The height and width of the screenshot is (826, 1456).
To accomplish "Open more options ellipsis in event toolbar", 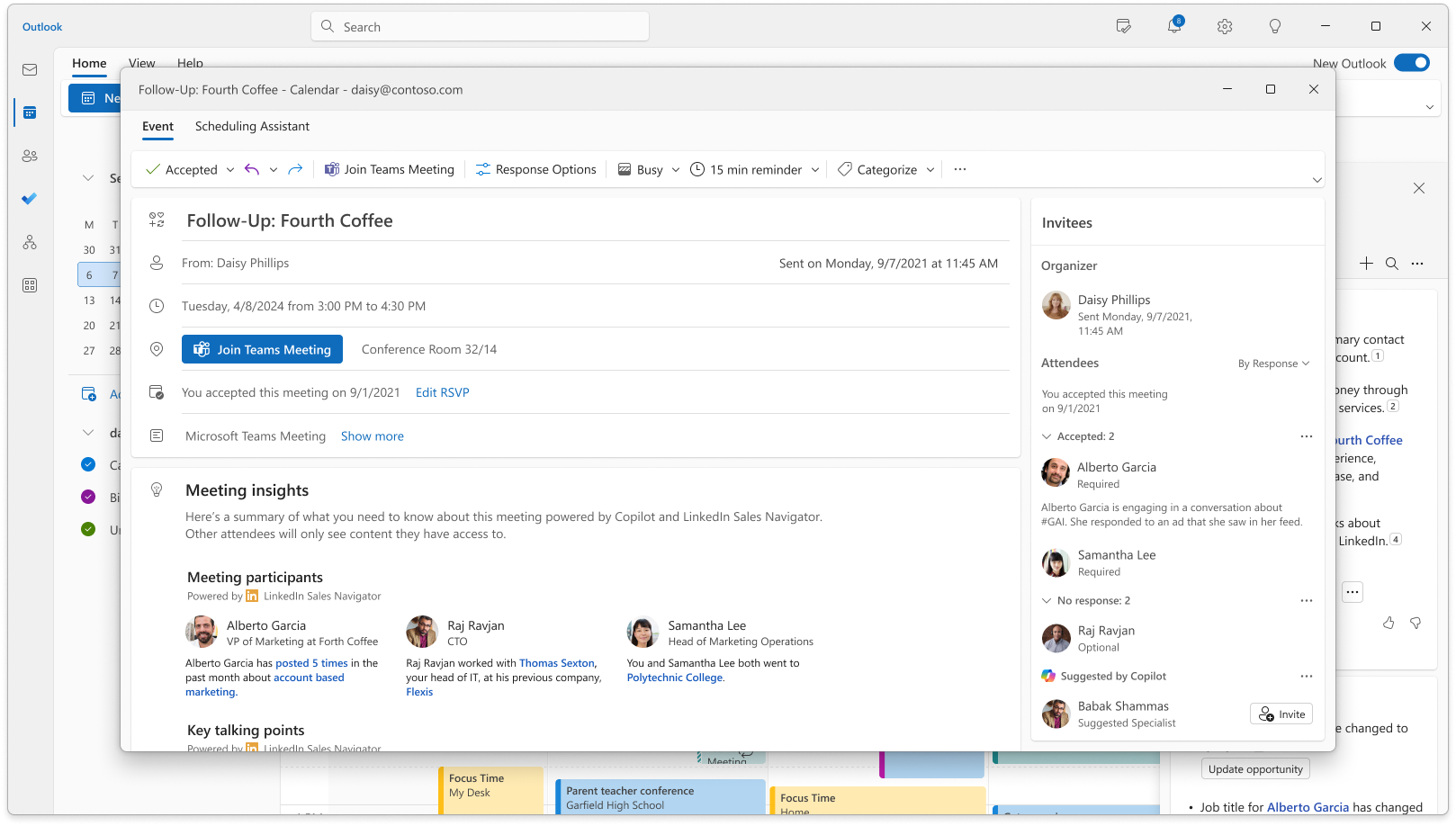I will coord(960,169).
